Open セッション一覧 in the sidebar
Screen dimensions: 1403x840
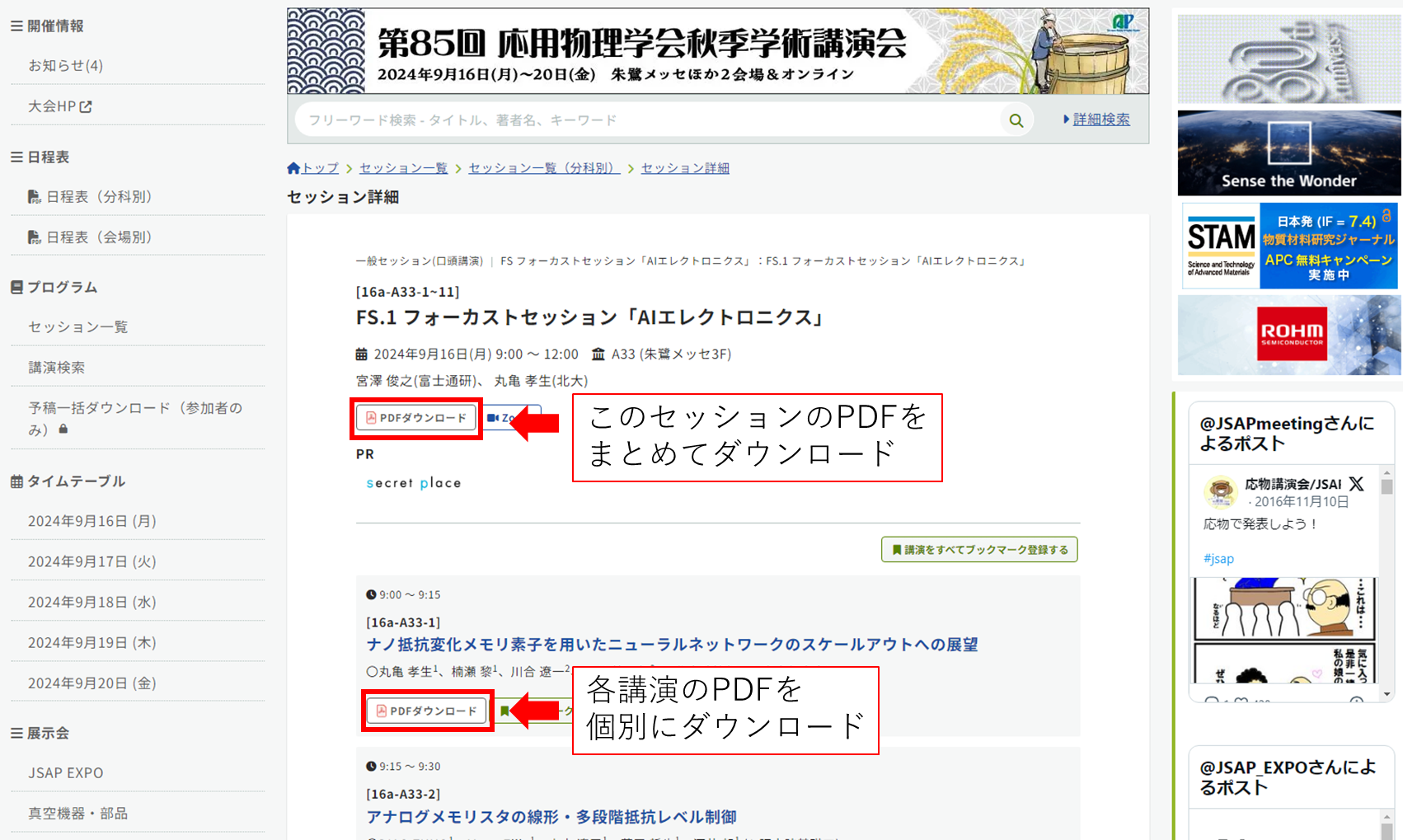(78, 327)
